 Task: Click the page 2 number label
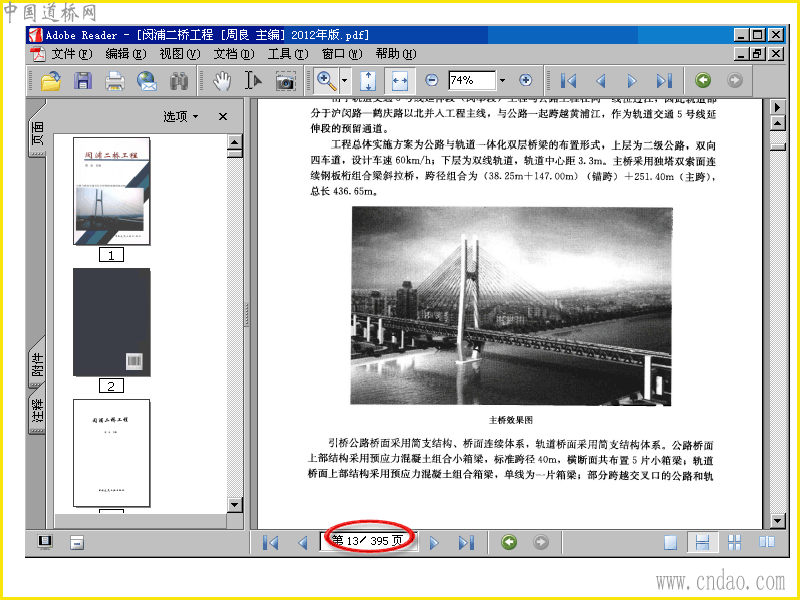(111, 386)
